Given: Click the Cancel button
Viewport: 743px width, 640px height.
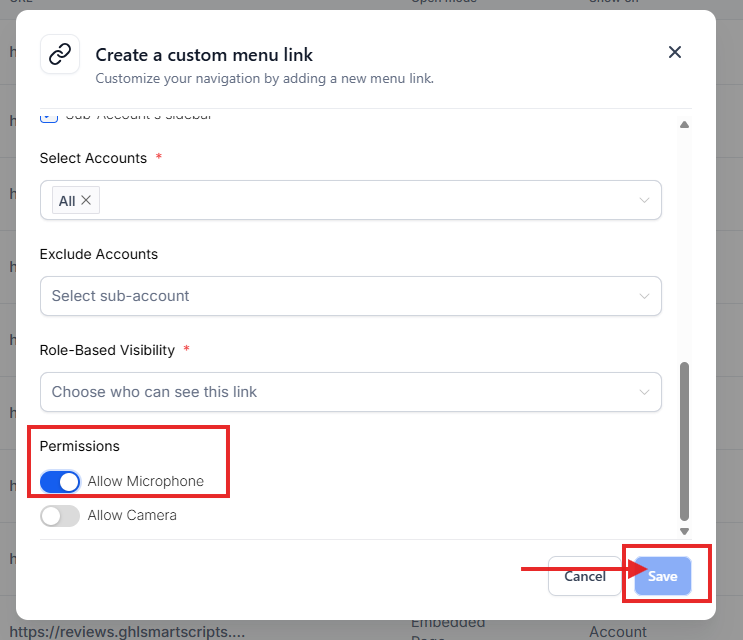Looking at the screenshot, I should pyautogui.click(x=585, y=576).
